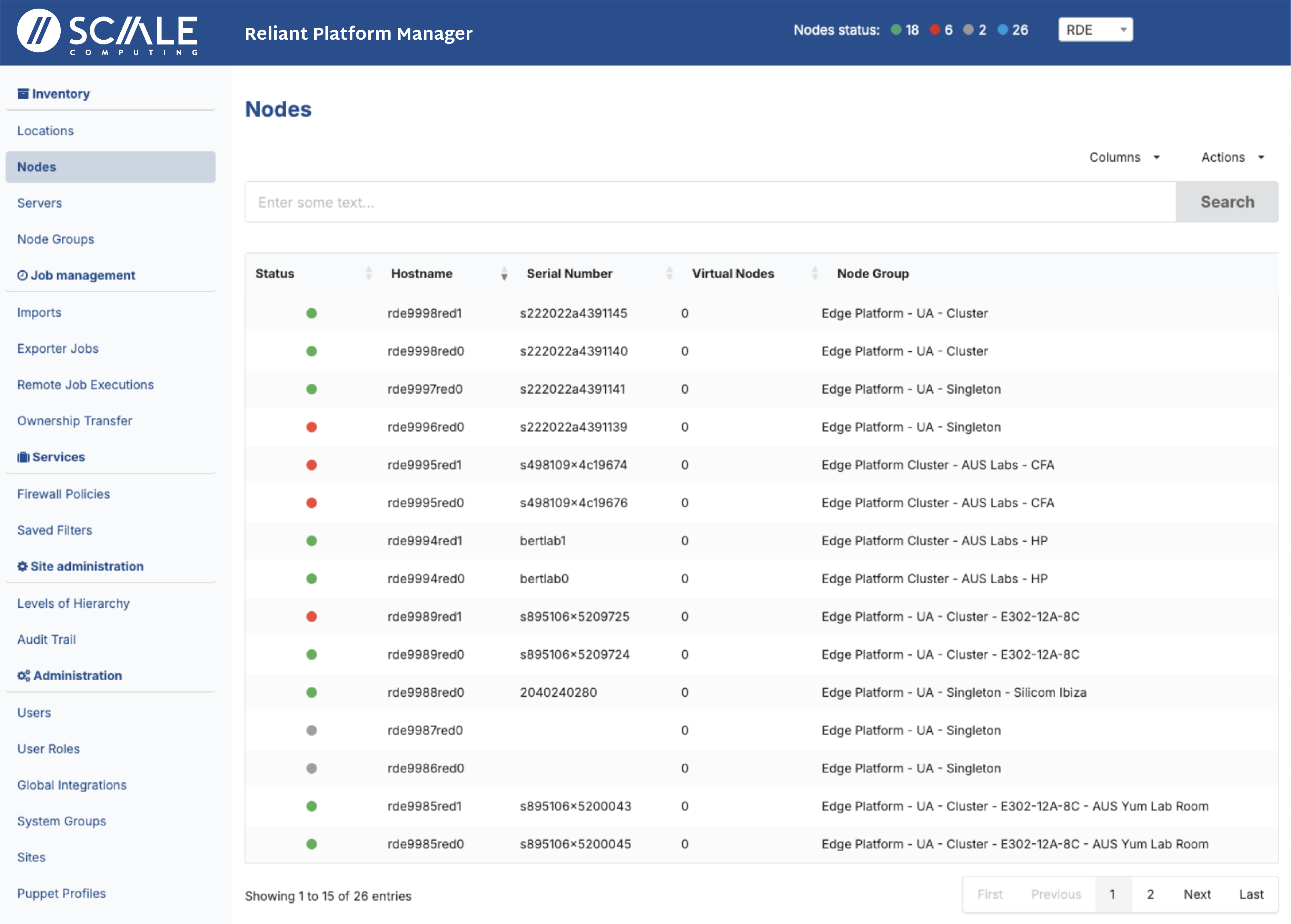The width and height of the screenshot is (1291, 924).
Task: Expand the Columns dropdown
Action: (x=1124, y=158)
